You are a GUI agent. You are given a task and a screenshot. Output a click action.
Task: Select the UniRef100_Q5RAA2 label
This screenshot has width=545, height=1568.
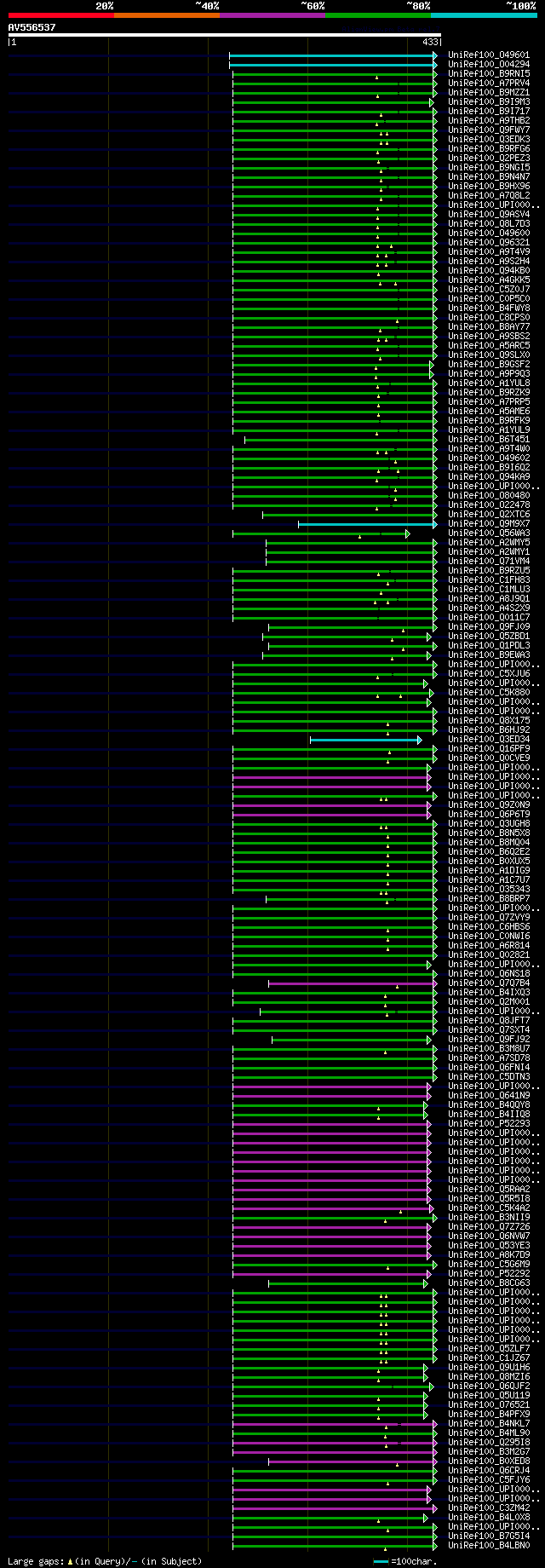[489, 1190]
